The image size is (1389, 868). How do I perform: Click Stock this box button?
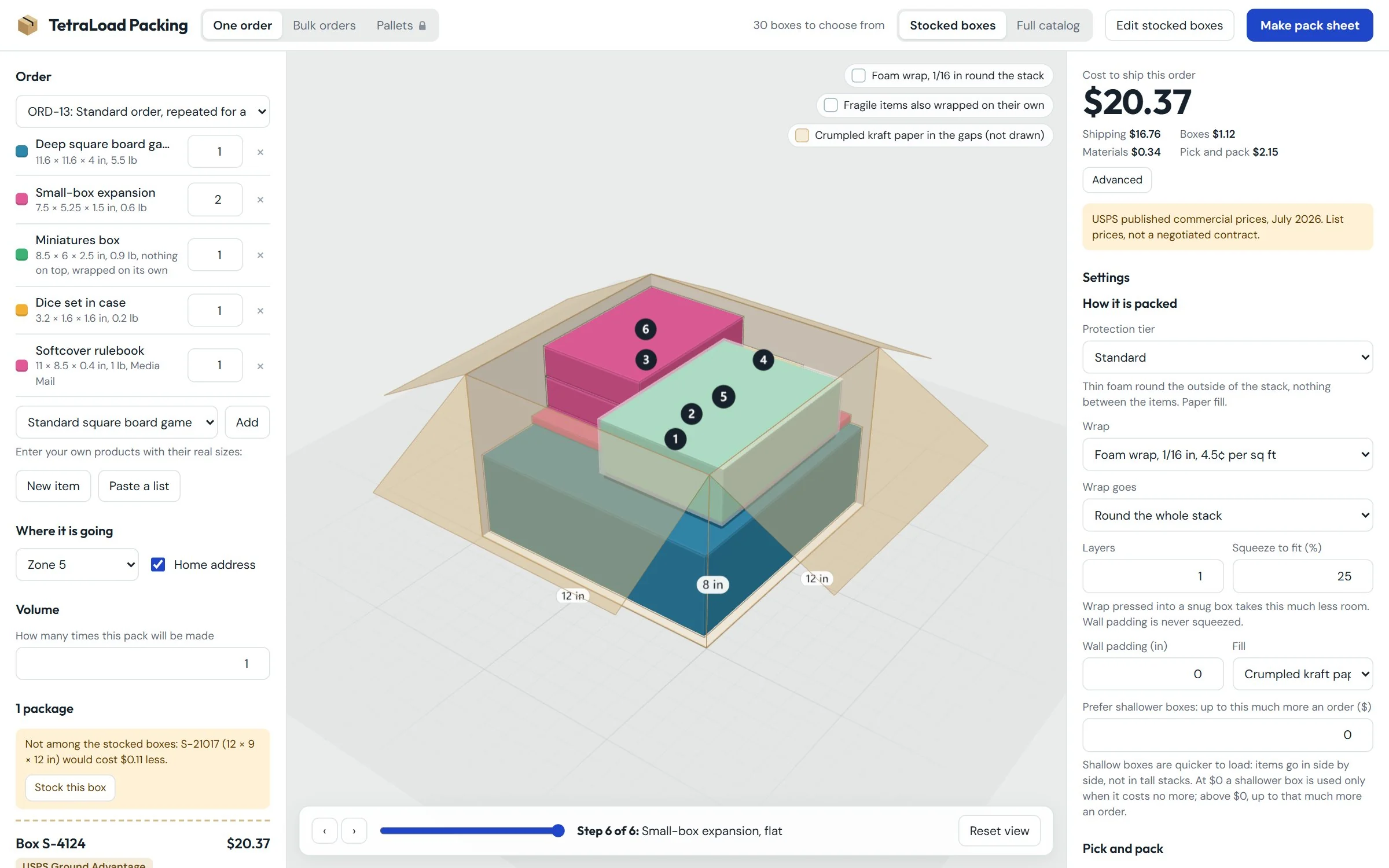[70, 788]
